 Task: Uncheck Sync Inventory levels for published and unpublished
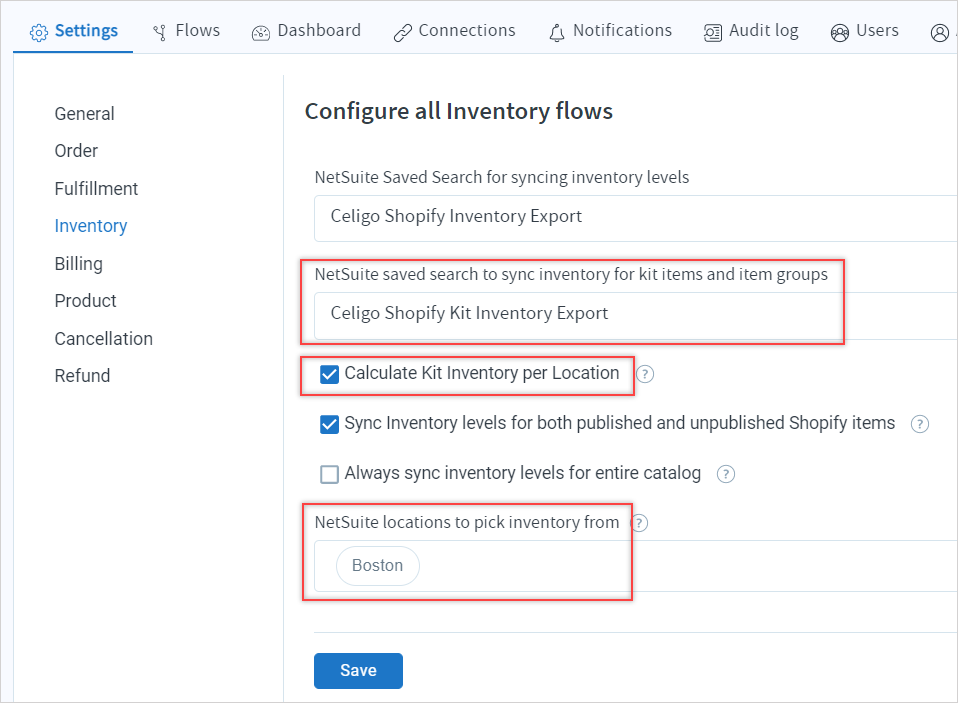329,424
